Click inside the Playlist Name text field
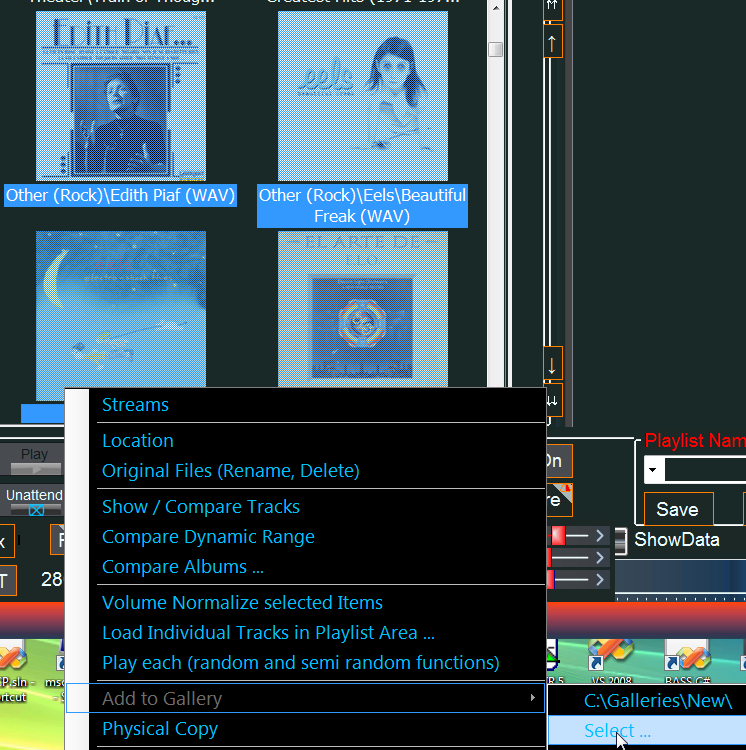This screenshot has height=750, width=746. pos(705,470)
